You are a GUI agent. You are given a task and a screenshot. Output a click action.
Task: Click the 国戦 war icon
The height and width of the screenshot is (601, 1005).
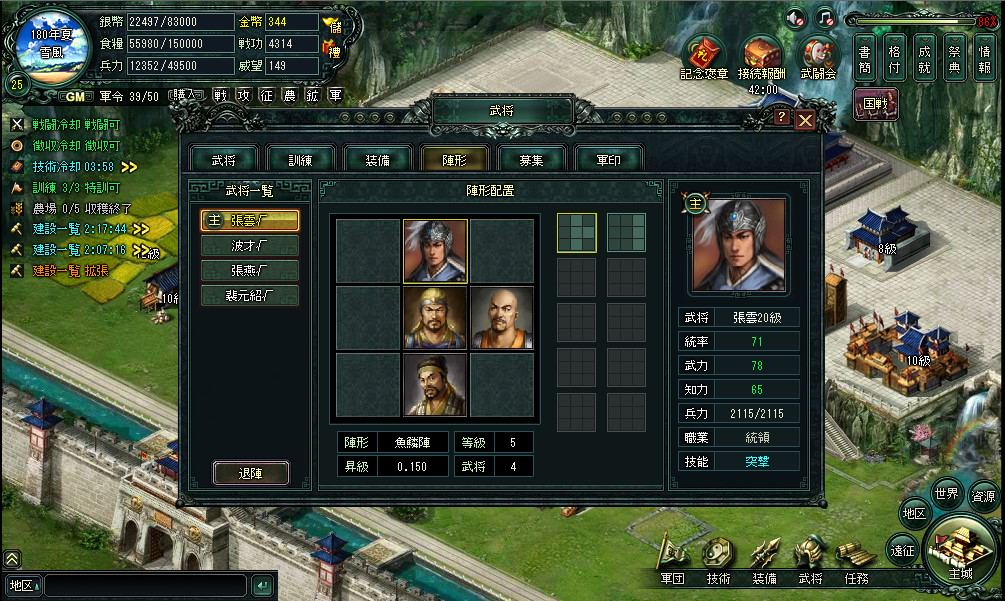pyautogui.click(x=876, y=104)
